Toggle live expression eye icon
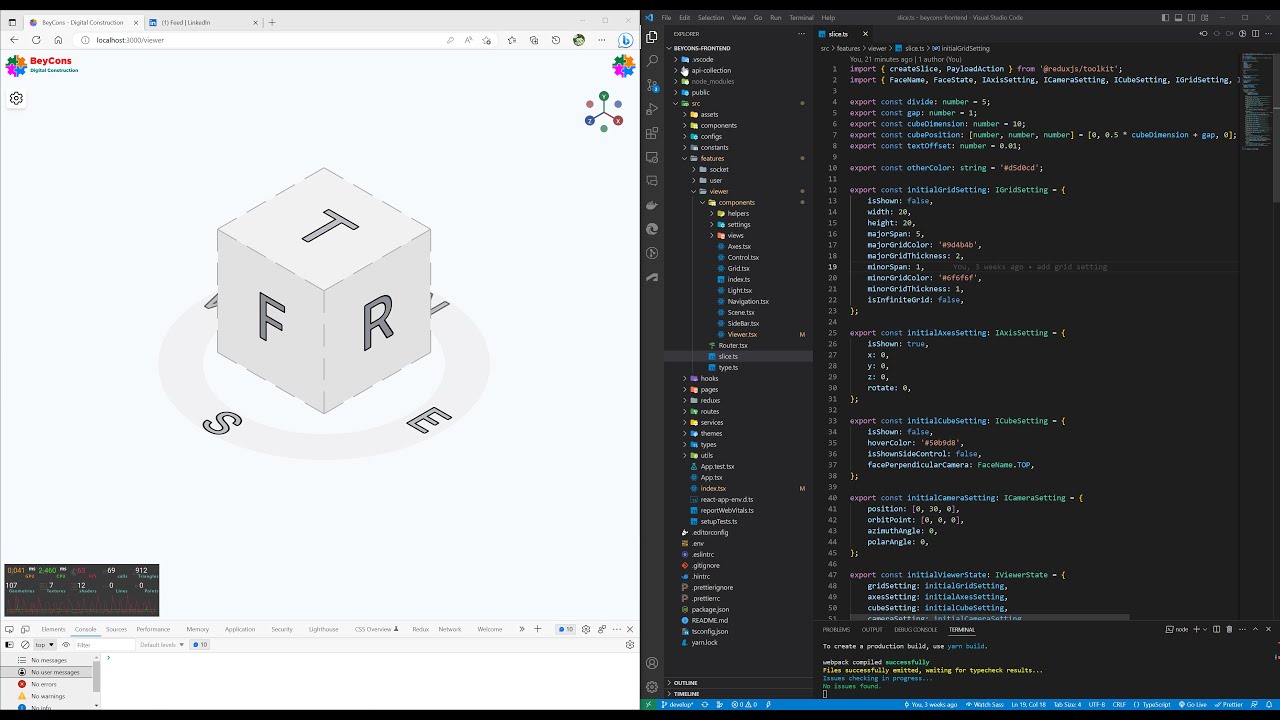1280x720 pixels. point(66,645)
